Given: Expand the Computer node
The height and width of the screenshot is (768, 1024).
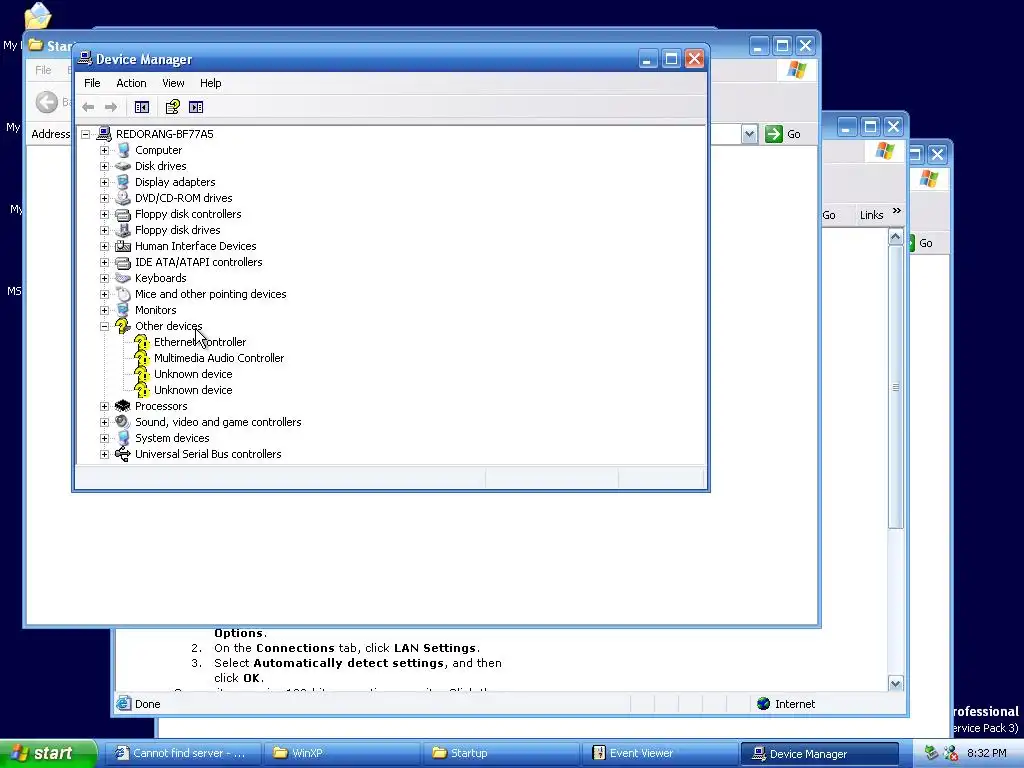Looking at the screenshot, I should pyautogui.click(x=104, y=150).
